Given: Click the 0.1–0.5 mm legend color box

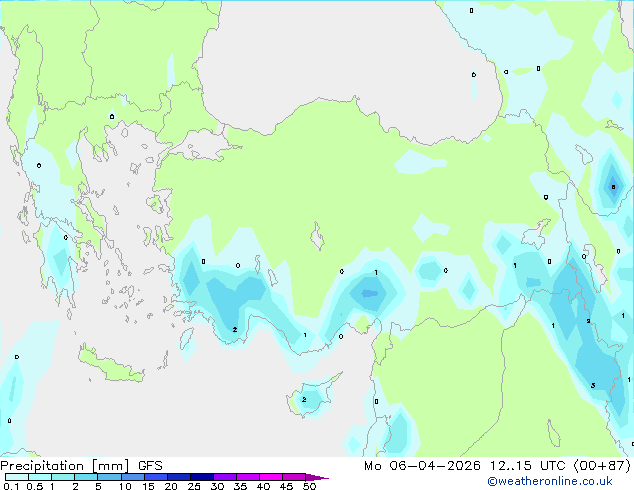Looking at the screenshot, I should point(17,477).
